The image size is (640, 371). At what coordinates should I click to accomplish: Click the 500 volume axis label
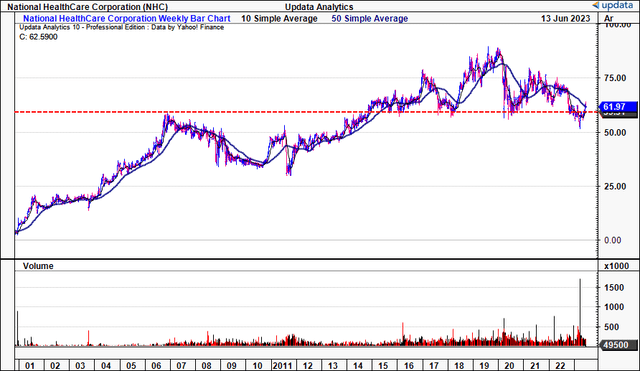(611, 327)
